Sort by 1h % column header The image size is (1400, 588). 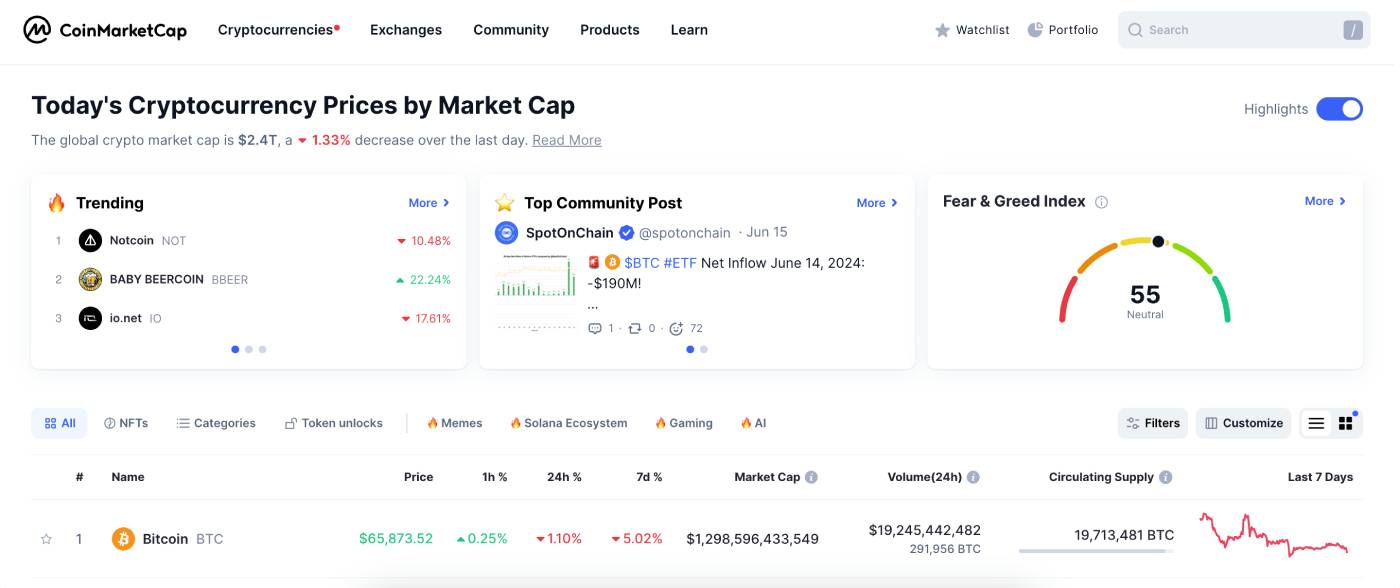(x=495, y=477)
